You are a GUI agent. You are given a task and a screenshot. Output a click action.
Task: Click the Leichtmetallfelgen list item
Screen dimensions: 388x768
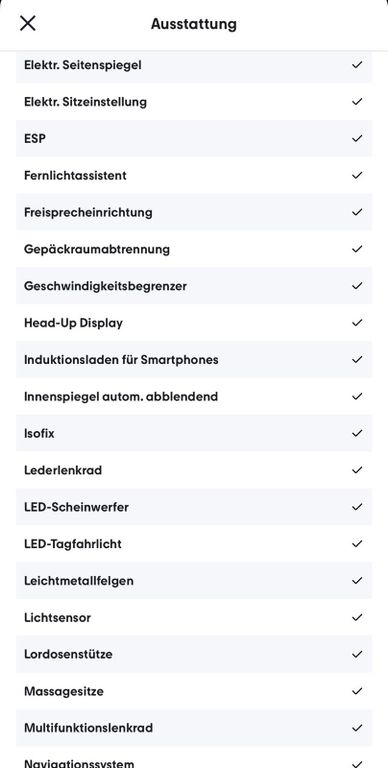tap(194, 580)
